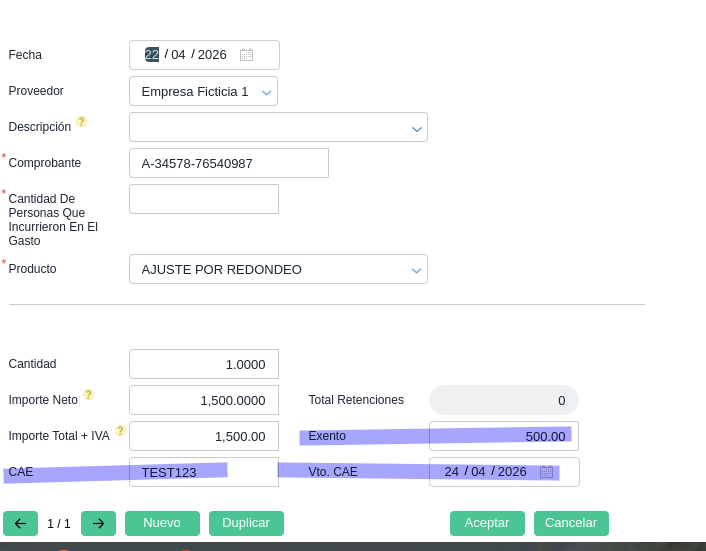Go to previous record arrow button
Viewport: 706px width, 551px height.
[20, 523]
